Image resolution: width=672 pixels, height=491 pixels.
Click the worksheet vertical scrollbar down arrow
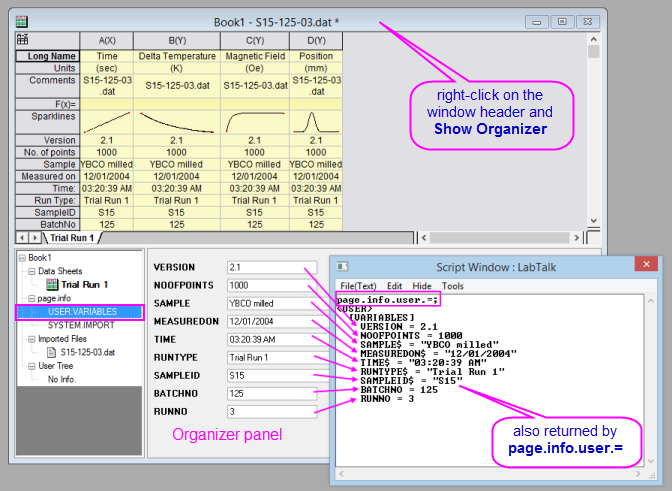point(594,222)
